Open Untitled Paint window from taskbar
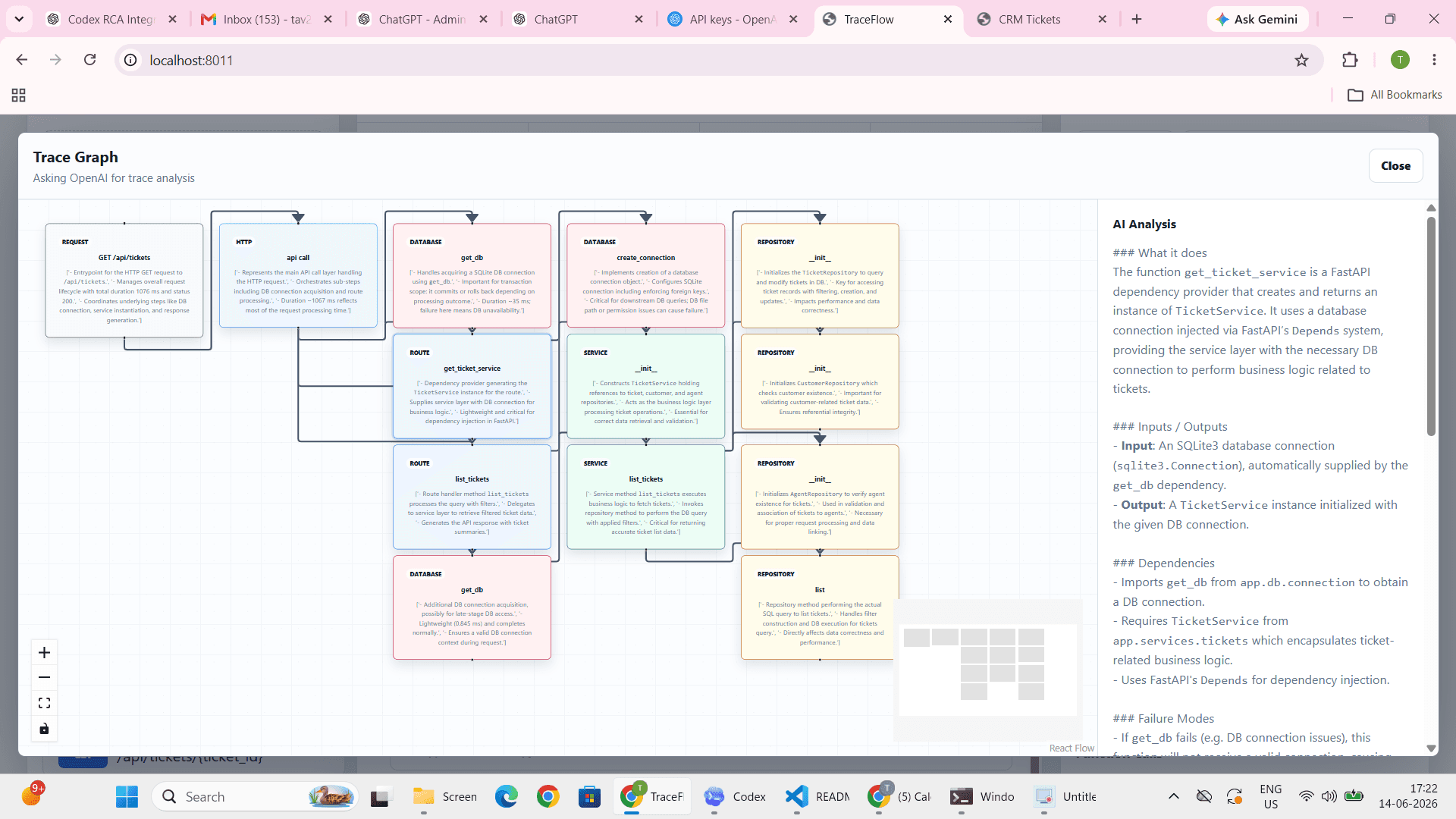1456x819 pixels. (1065, 797)
